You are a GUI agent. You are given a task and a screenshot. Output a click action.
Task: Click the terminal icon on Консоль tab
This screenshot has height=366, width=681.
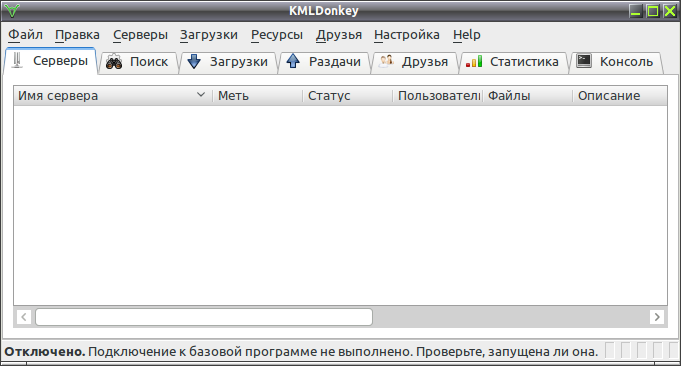click(584, 61)
